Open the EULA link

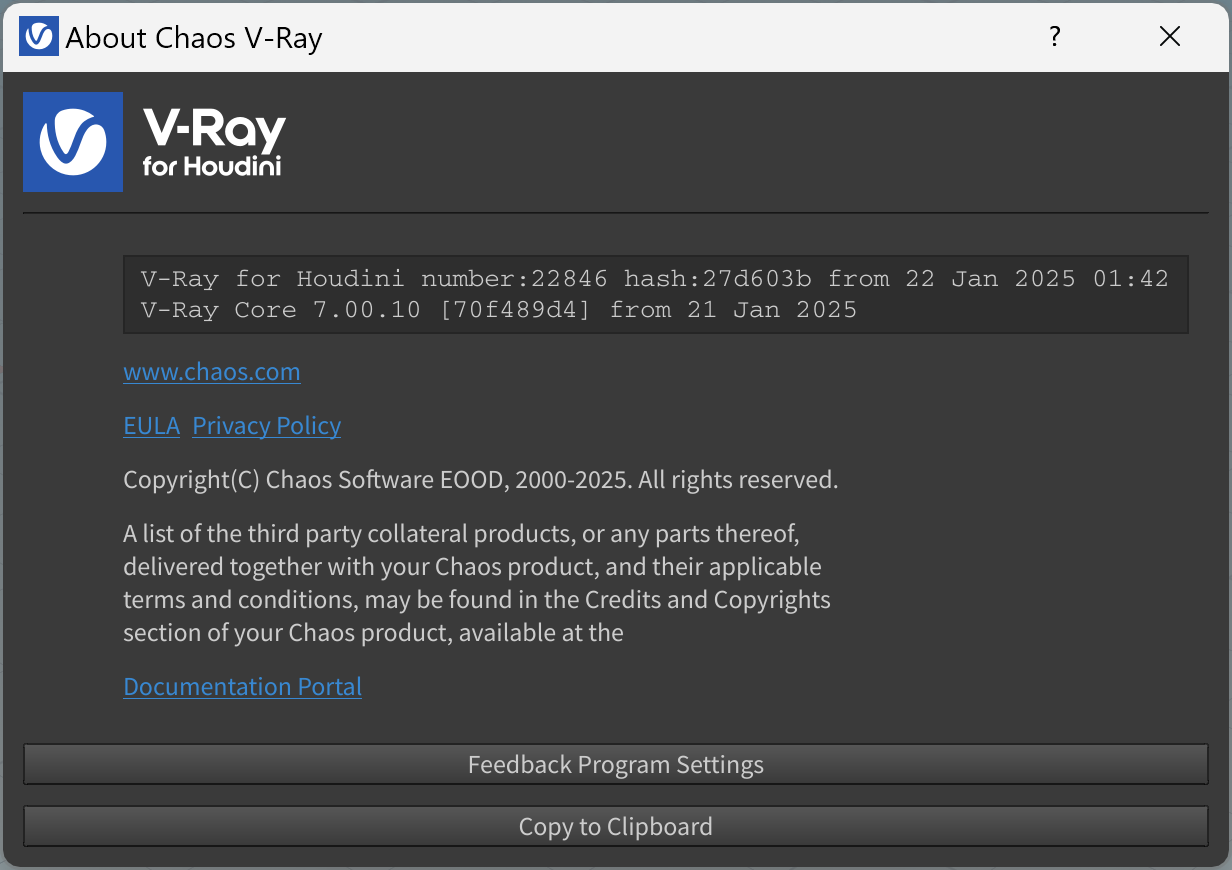coord(151,426)
